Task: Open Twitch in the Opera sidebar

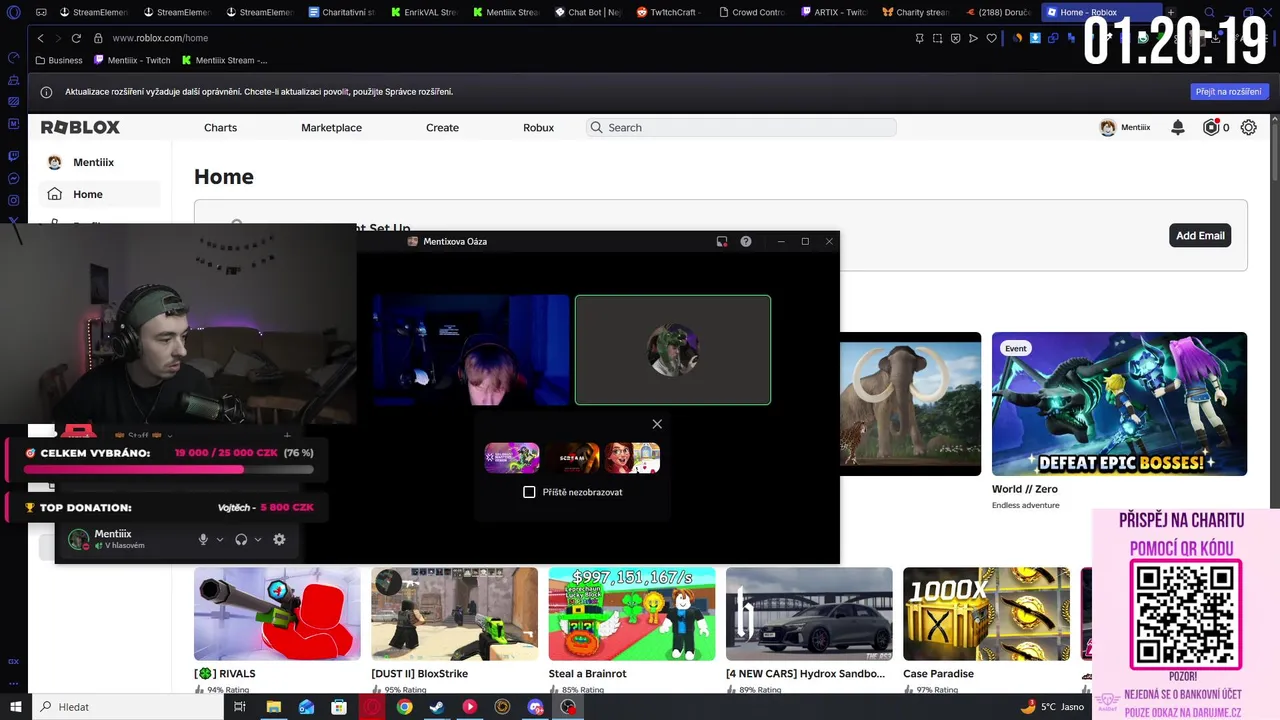Action: pos(14,156)
